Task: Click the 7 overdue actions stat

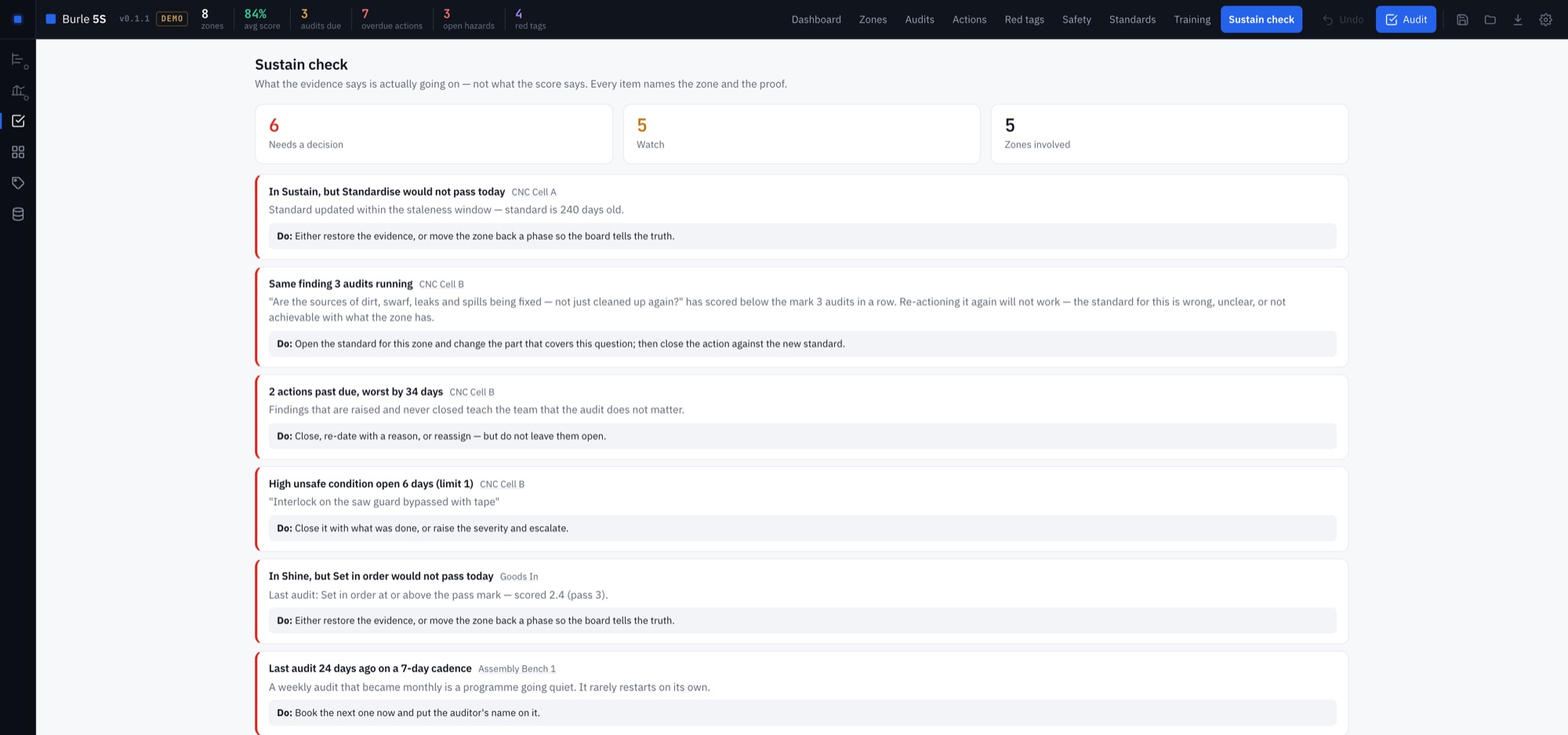Action: pos(392,20)
